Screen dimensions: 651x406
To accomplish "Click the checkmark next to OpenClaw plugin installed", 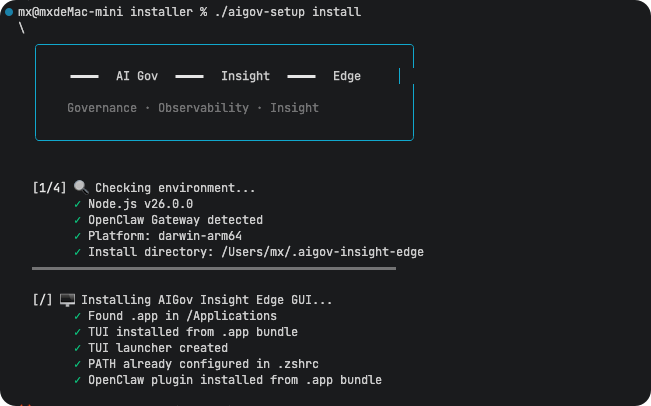I will pyautogui.click(x=78, y=380).
